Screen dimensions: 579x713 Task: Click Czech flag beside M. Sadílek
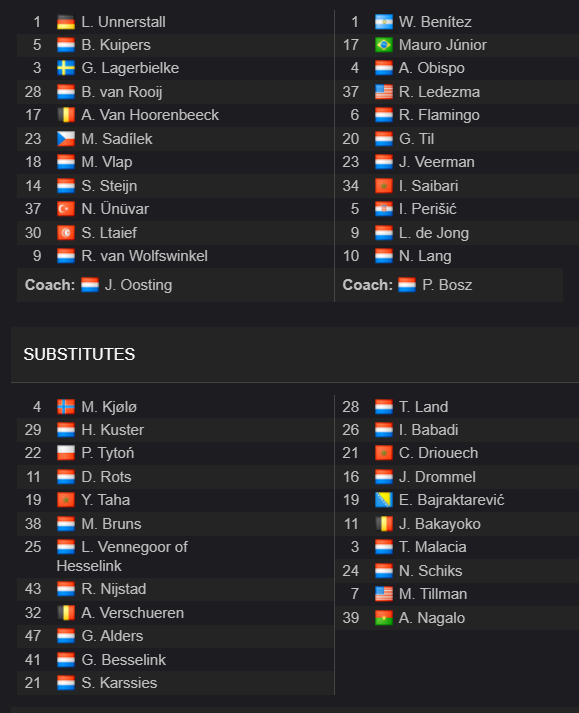[x=66, y=139]
